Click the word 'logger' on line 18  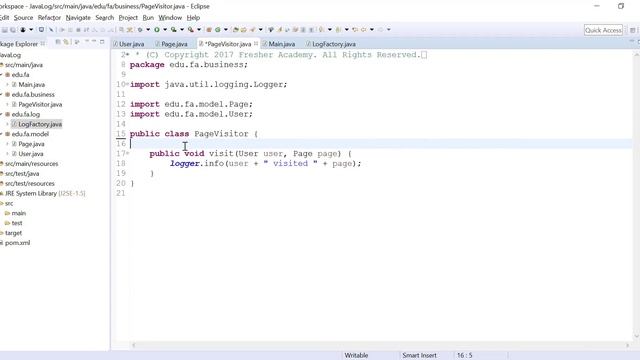(x=184, y=163)
